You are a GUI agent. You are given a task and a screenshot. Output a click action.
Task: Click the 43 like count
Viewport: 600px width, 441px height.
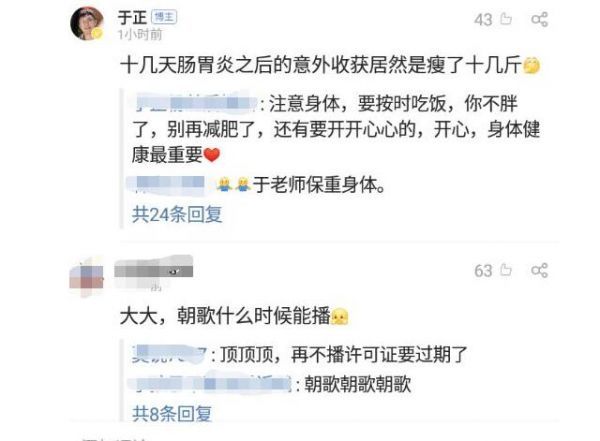click(x=483, y=20)
